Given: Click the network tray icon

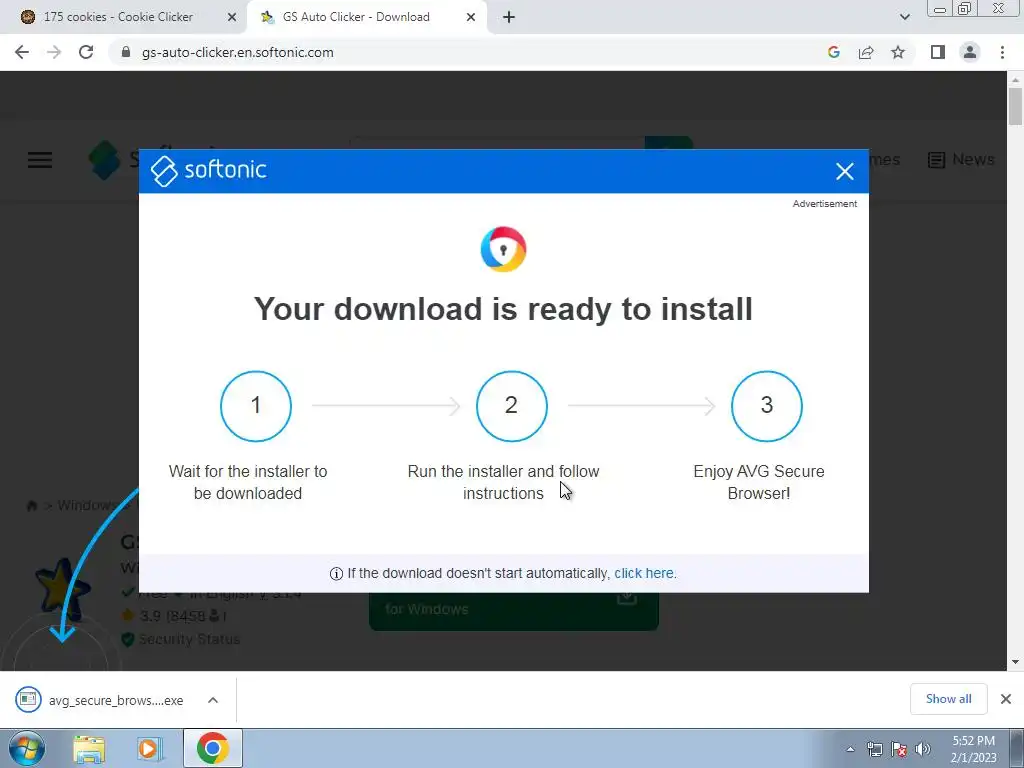Looking at the screenshot, I should tap(874, 749).
